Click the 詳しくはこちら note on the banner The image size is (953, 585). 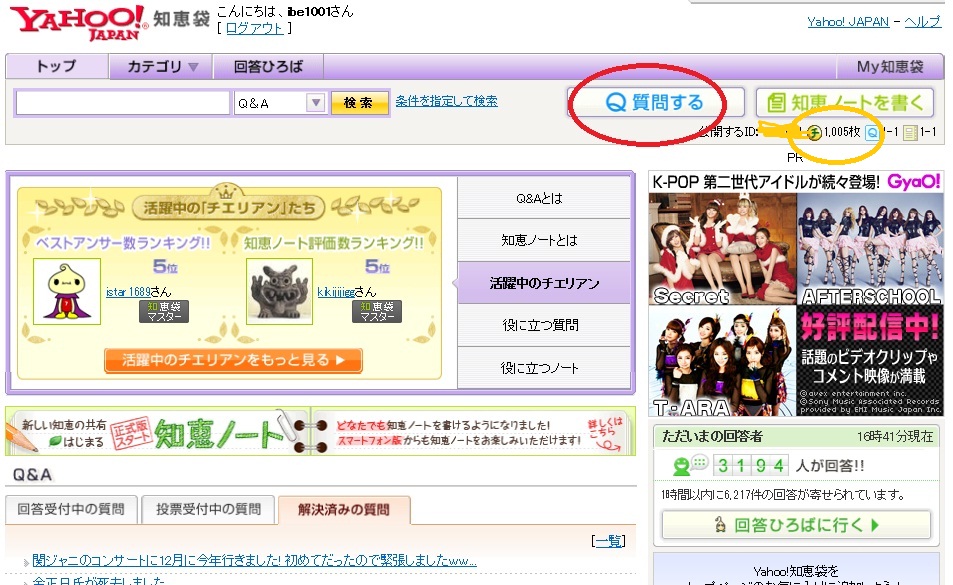(x=605, y=434)
